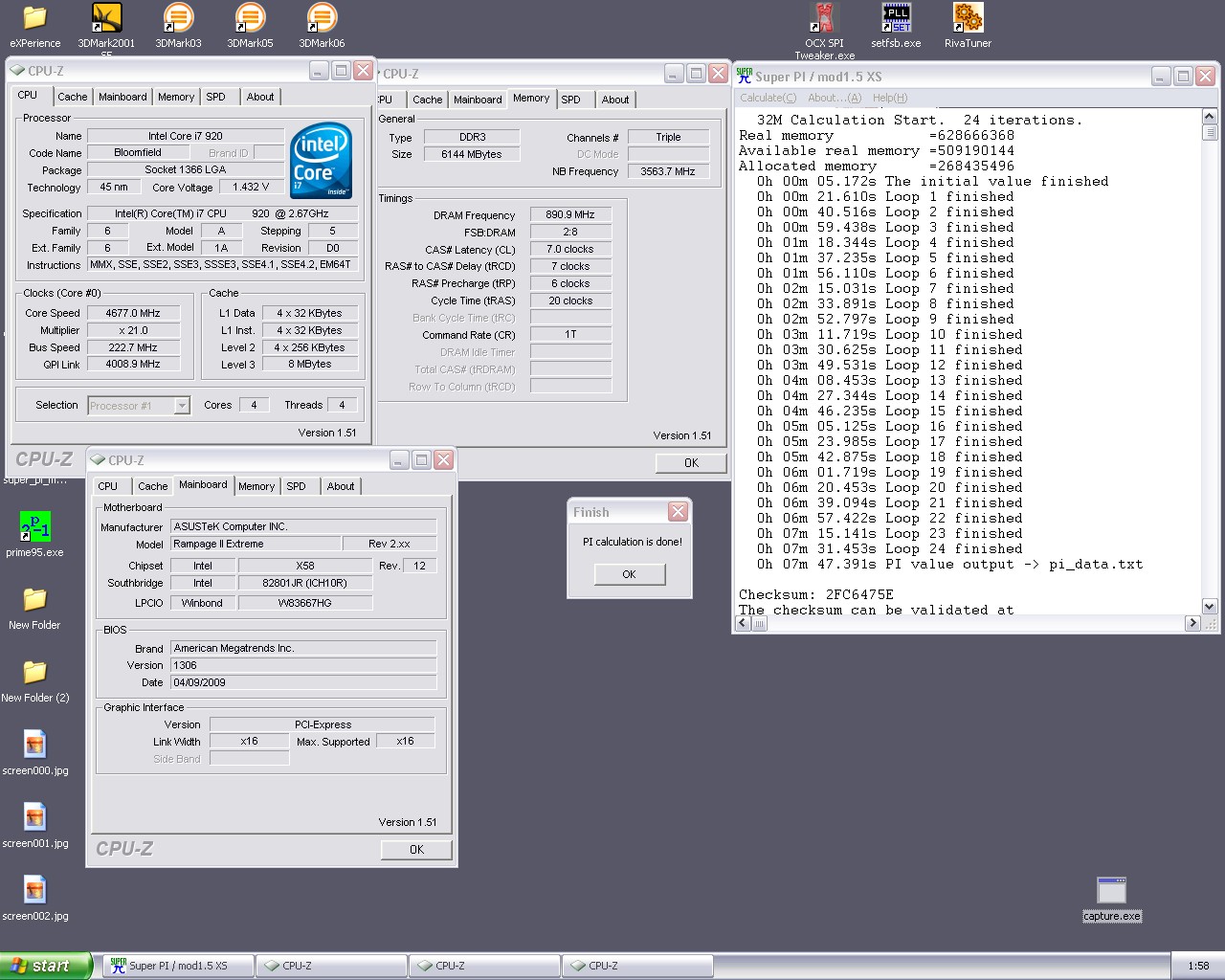
Task: Click the NB Frequency 3563.7 MHz value
Action: pos(668,171)
